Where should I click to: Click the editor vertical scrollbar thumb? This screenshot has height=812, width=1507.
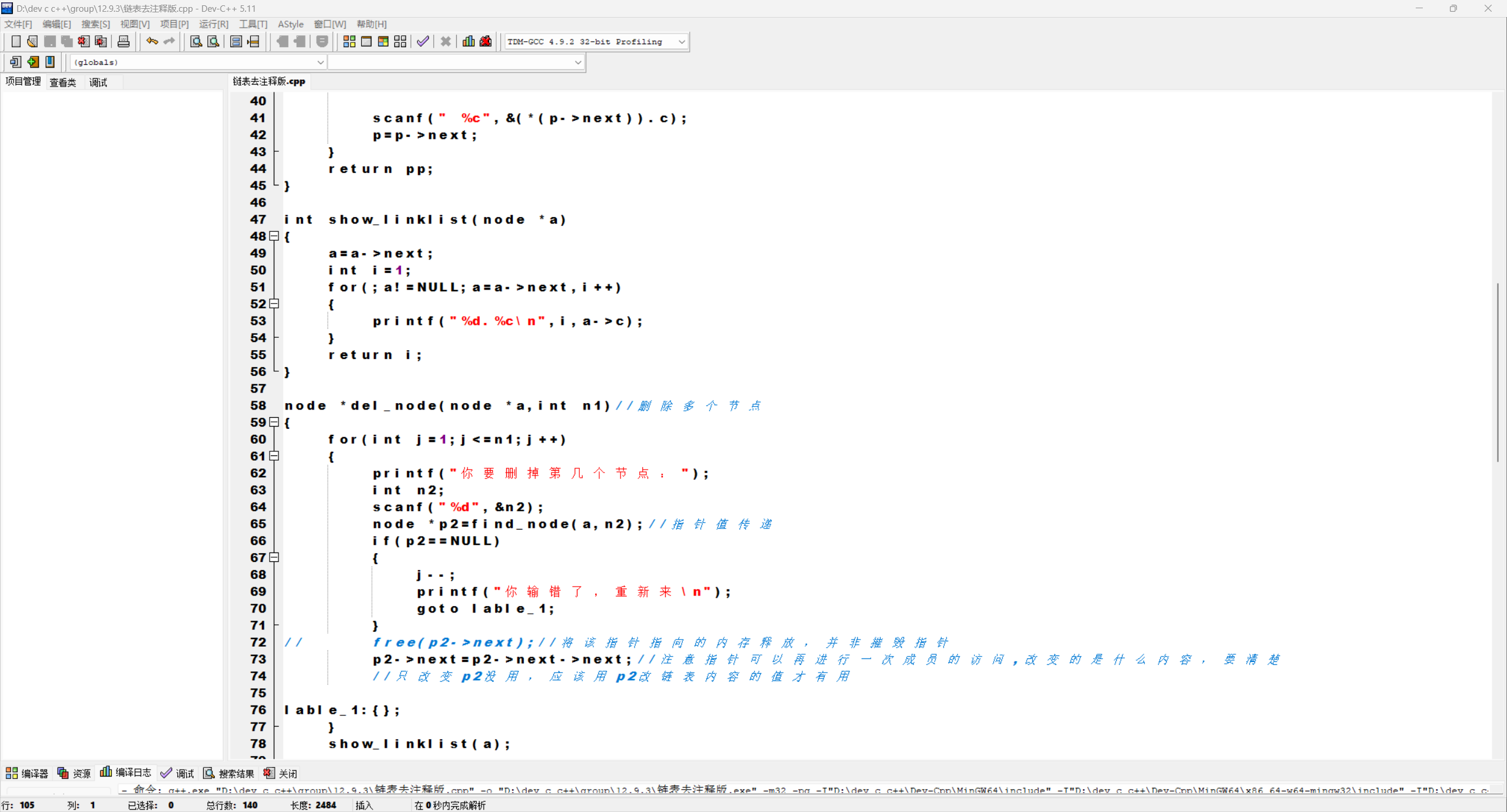tap(1498, 372)
